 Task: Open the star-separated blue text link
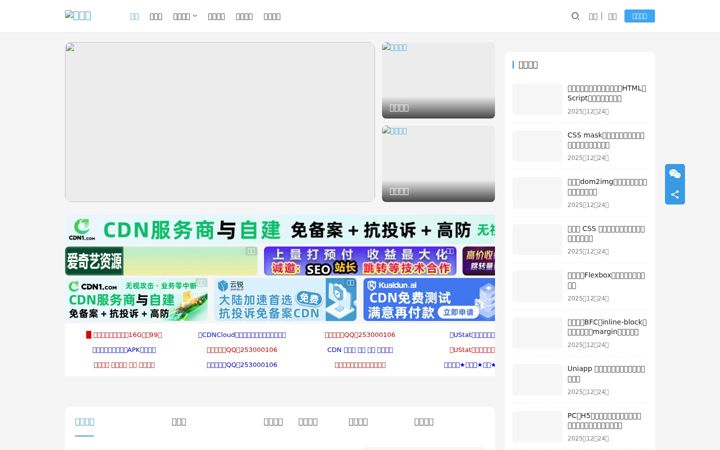tap(469, 365)
